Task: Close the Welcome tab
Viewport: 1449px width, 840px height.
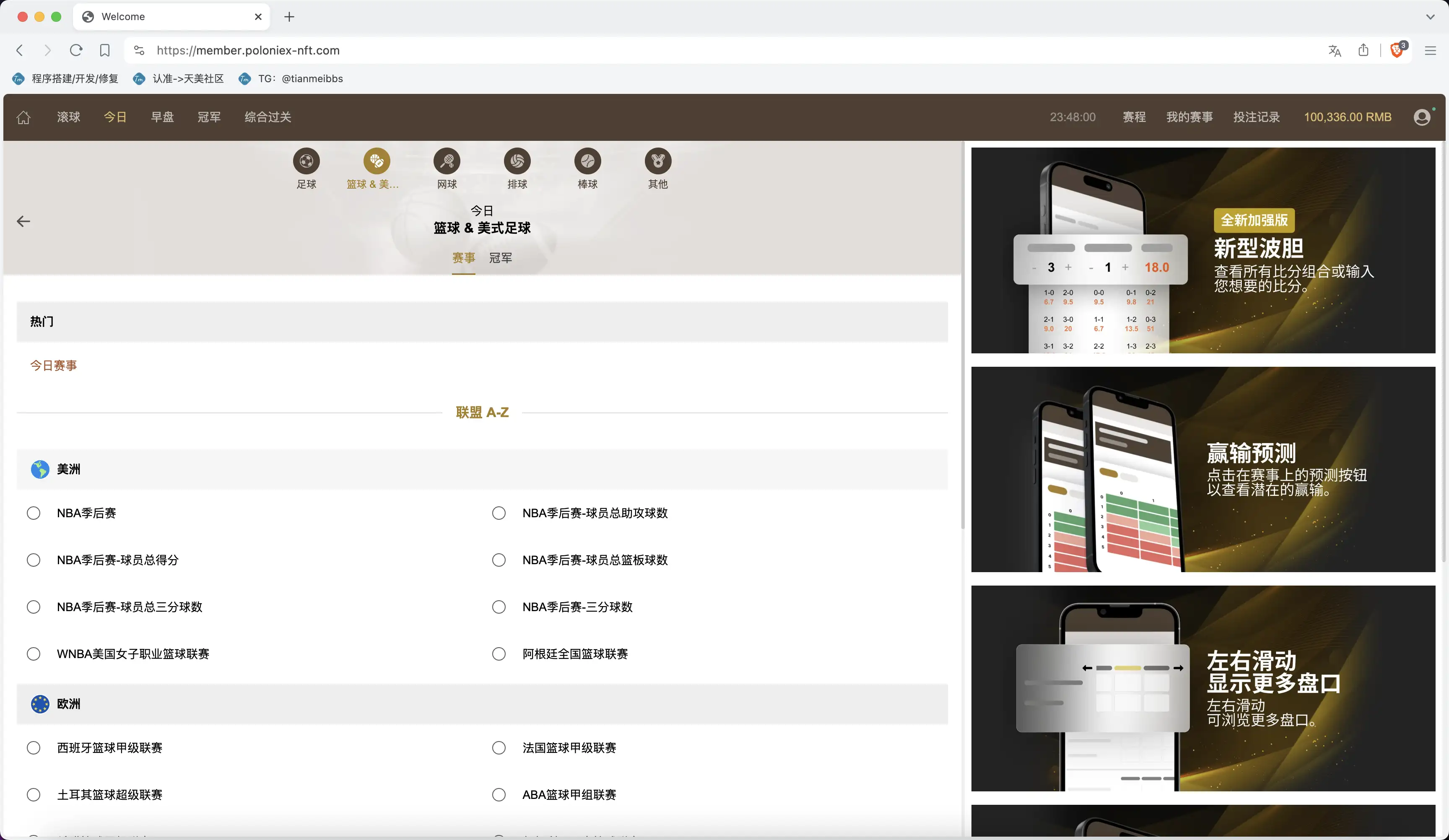Action: click(258, 17)
